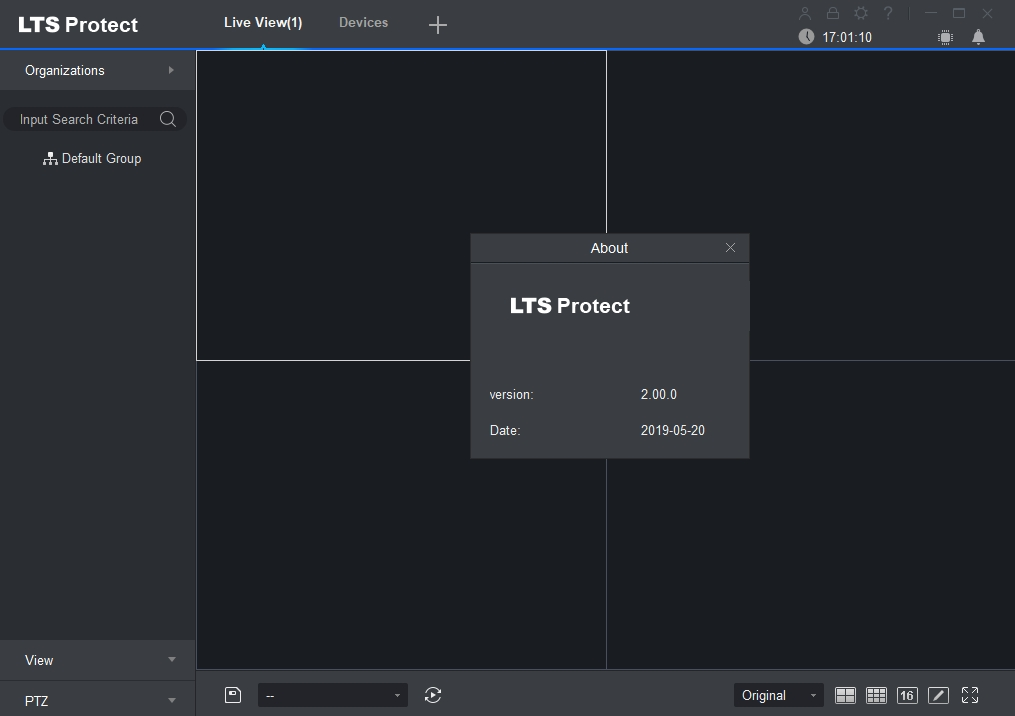Switch to 9-window split layout
The height and width of the screenshot is (716, 1015).
876,695
